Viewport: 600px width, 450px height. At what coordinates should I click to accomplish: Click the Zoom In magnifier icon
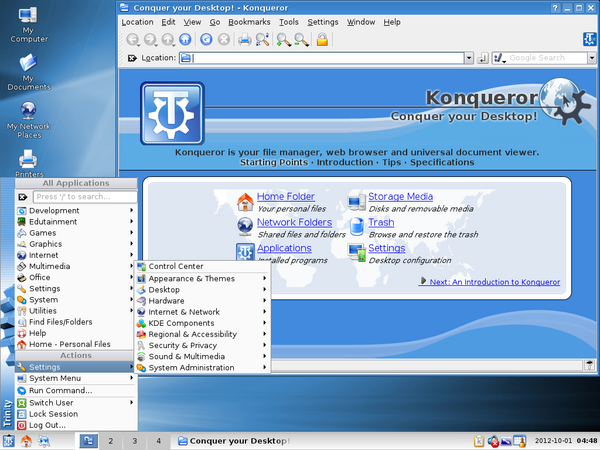(x=283, y=40)
